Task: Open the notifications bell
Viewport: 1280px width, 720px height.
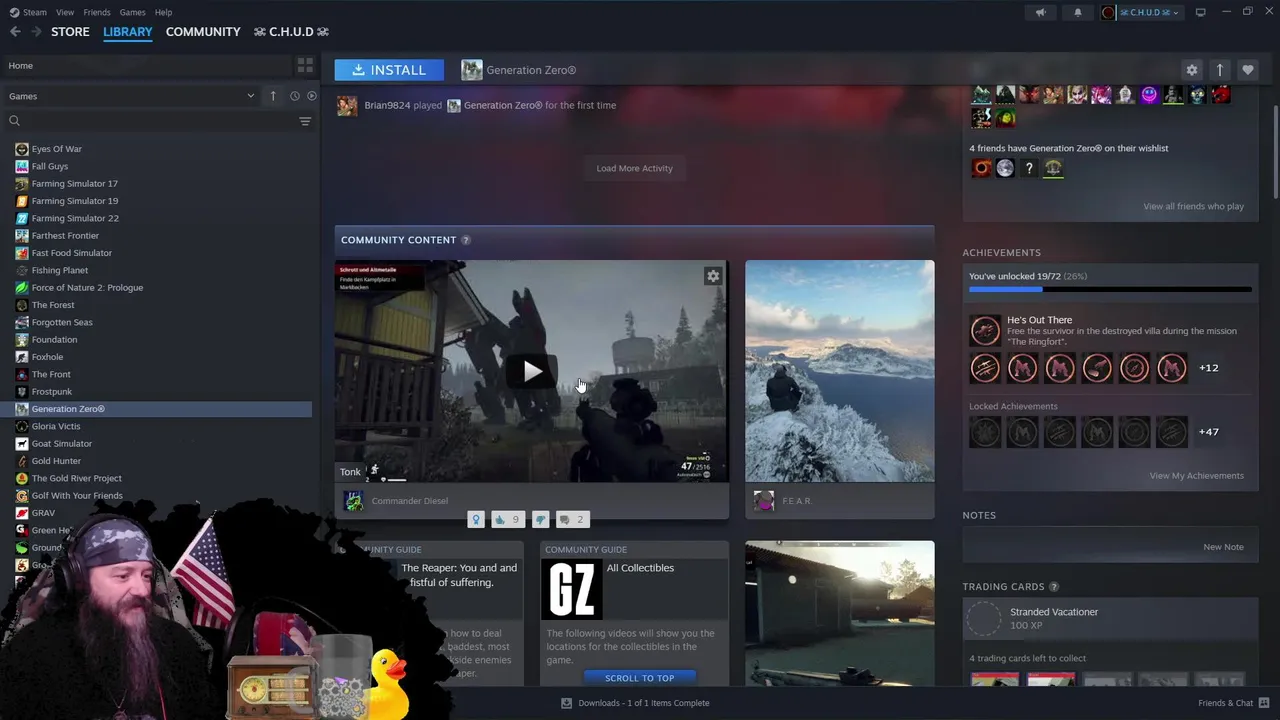Action: coord(1078,12)
